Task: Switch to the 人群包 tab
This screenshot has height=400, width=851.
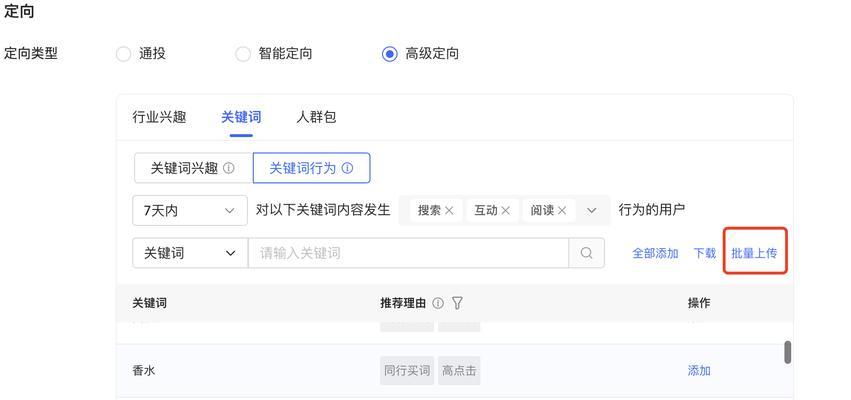Action: pos(316,117)
